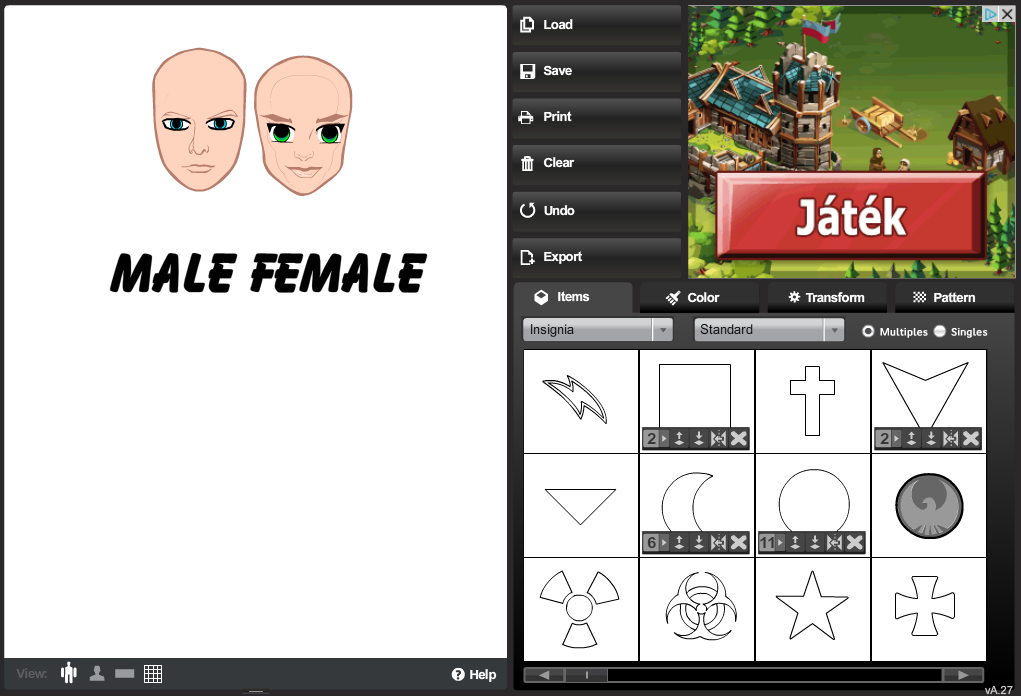Open the Insignia category dropdown
Image resolution: width=1021 pixels, height=696 pixels.
597,329
